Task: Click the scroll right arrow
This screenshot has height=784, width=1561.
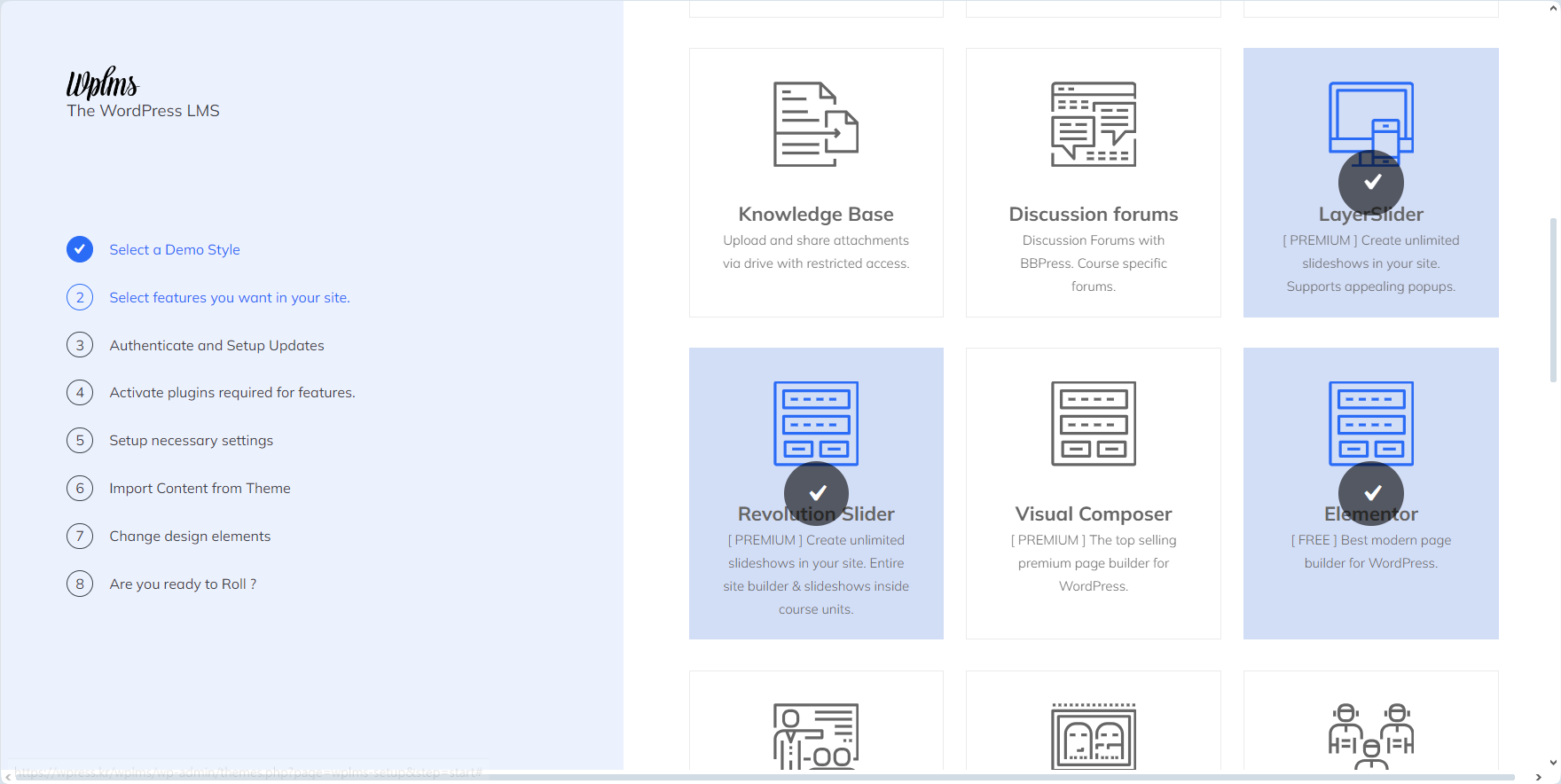Action: click(1538, 777)
